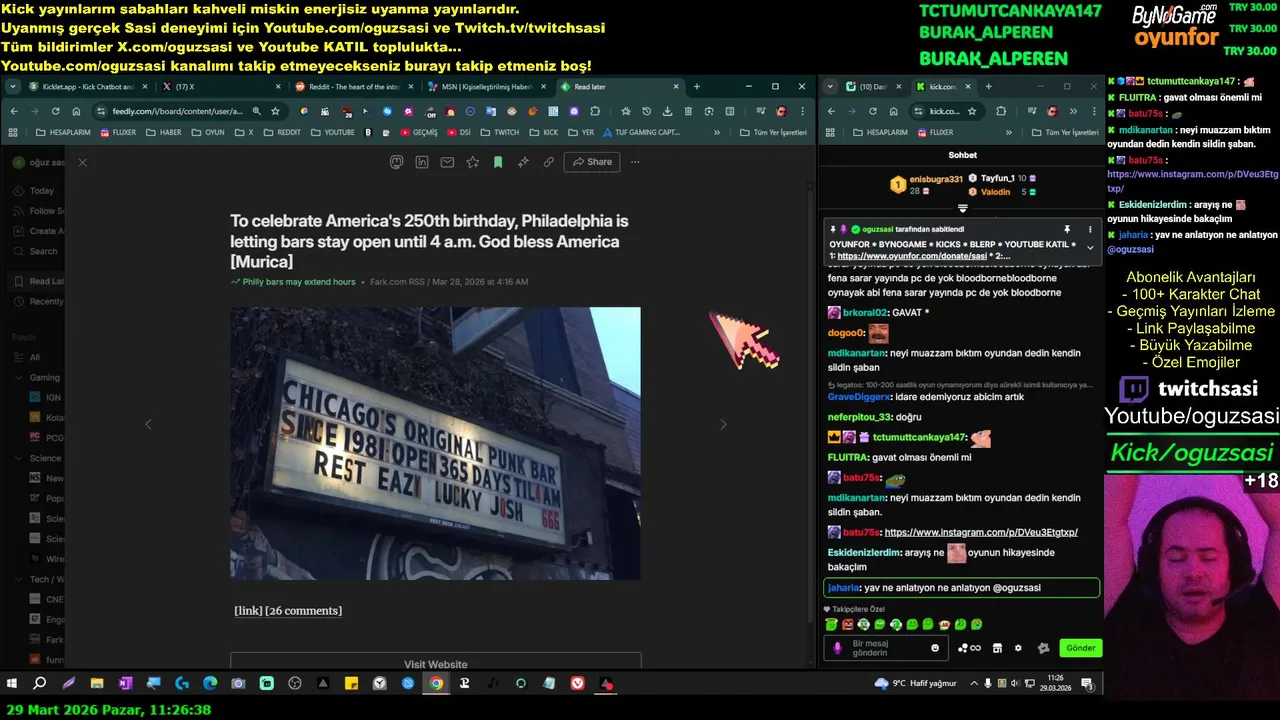Open article more options ellipsis
Image resolution: width=1280 pixels, height=720 pixels.
tap(635, 162)
